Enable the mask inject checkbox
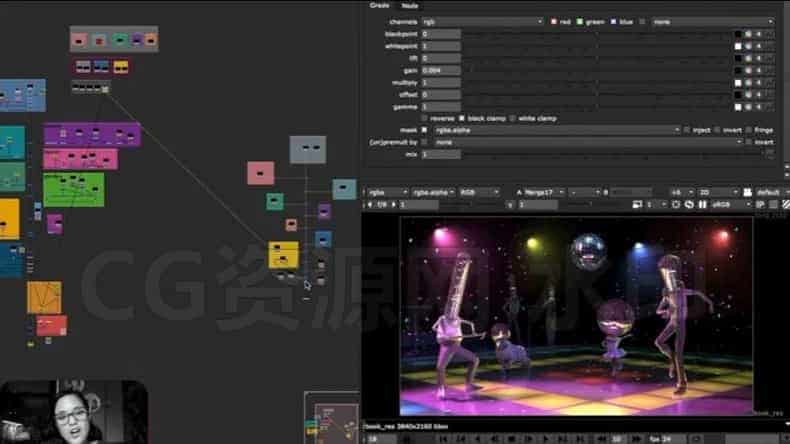Image resolution: width=790 pixels, height=444 pixels. click(x=686, y=130)
